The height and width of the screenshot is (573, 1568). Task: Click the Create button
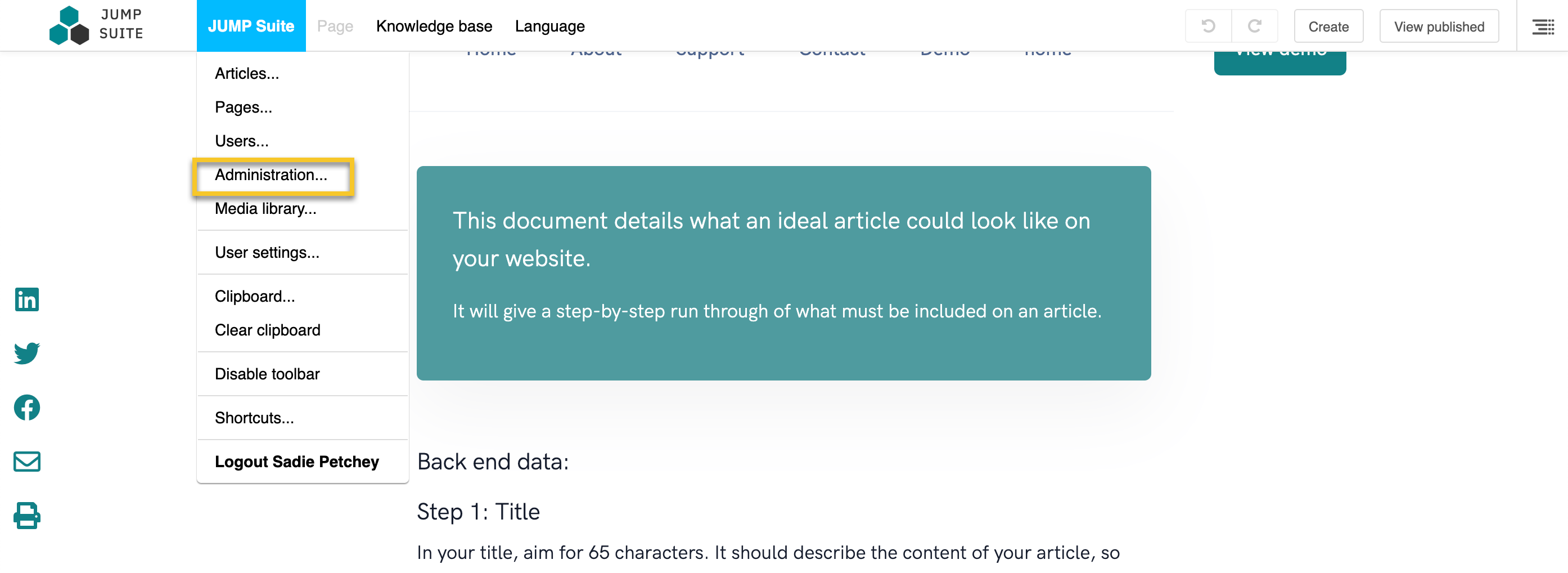[x=1328, y=26]
